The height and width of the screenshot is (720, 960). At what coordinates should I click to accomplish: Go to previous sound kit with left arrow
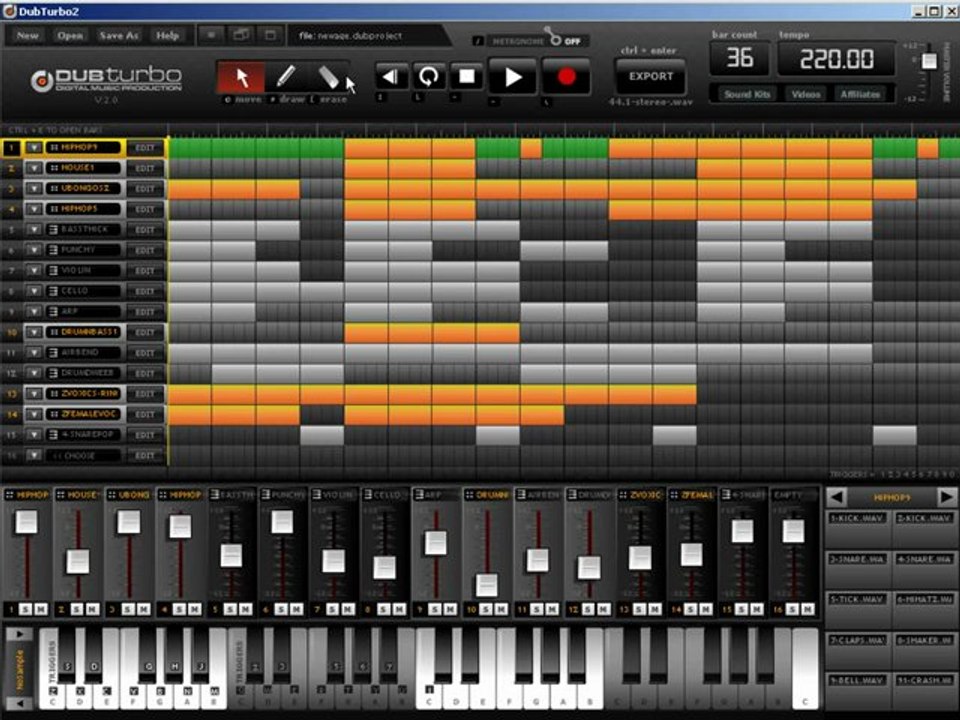tap(837, 497)
